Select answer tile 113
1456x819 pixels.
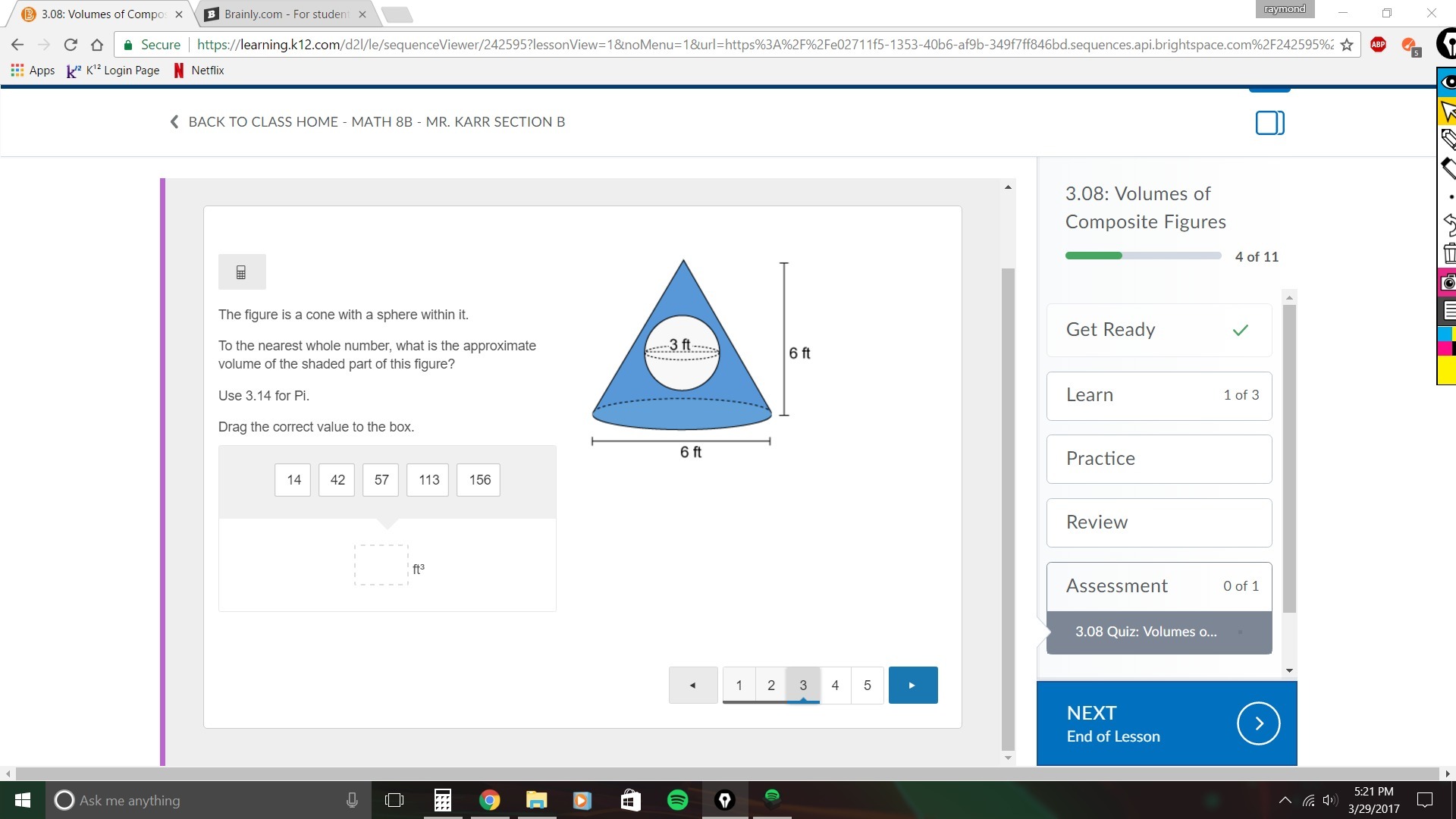[x=428, y=480]
